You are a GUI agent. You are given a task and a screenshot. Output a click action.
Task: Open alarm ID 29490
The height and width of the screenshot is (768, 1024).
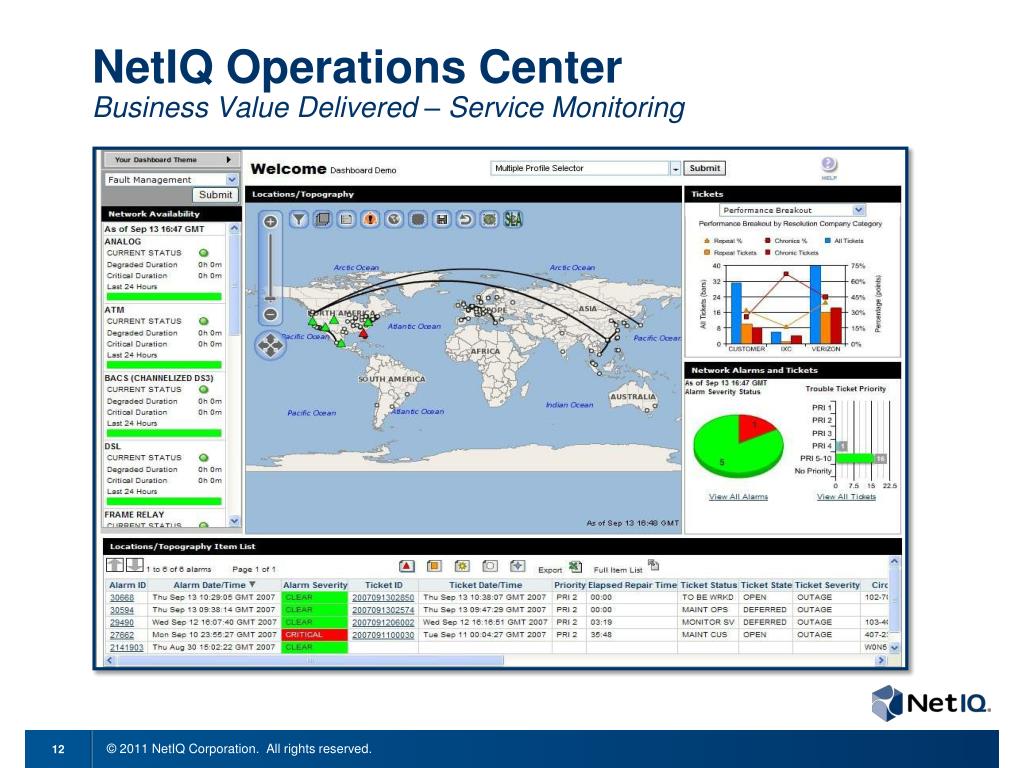121,622
